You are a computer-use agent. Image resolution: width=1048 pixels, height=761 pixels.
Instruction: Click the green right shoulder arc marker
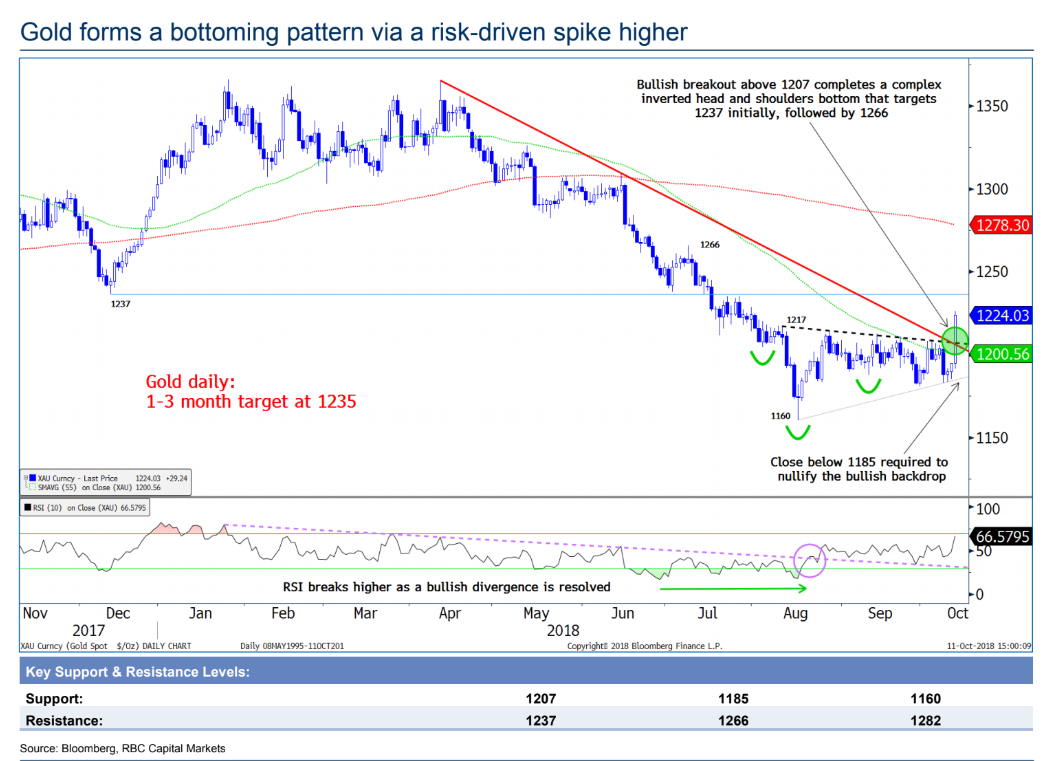[x=868, y=384]
